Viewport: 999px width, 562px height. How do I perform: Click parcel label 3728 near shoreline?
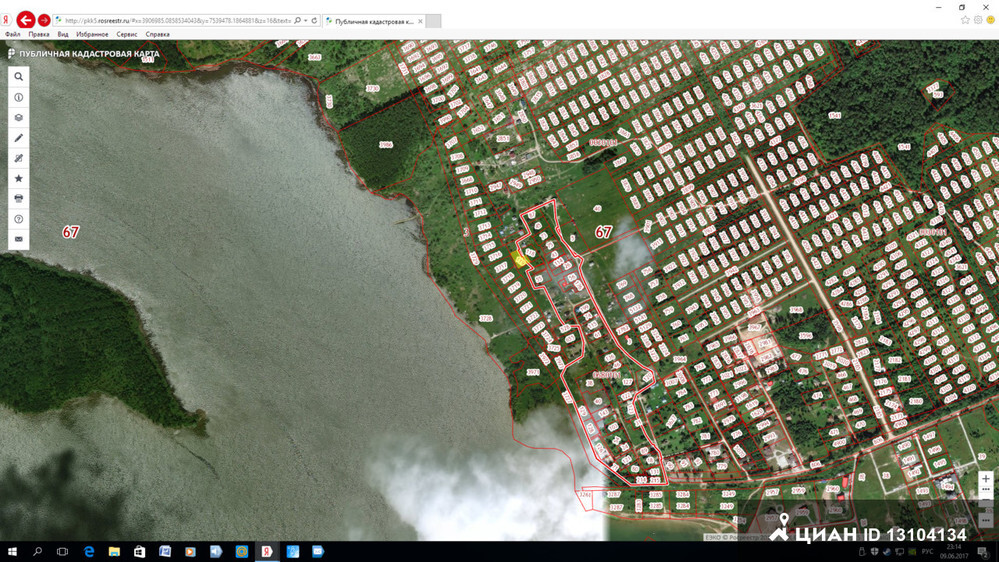[485, 318]
